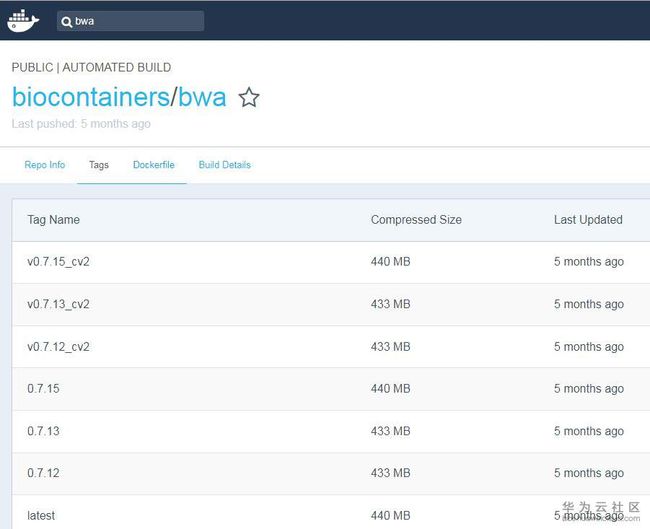The image size is (650, 529).
Task: View the Build Details tab
Action: (225, 165)
